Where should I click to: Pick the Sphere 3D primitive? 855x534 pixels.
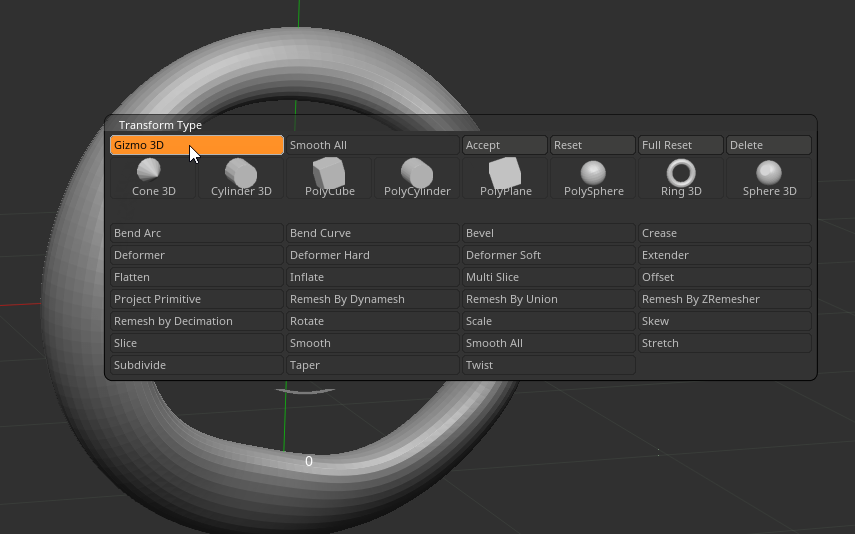(769, 177)
